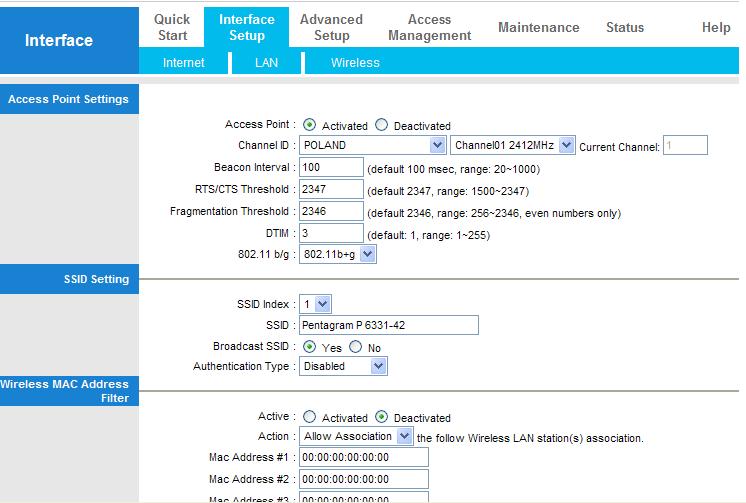The image size is (746, 503).
Task: Open the Allow Association action dropdown
Action: click(x=356, y=436)
